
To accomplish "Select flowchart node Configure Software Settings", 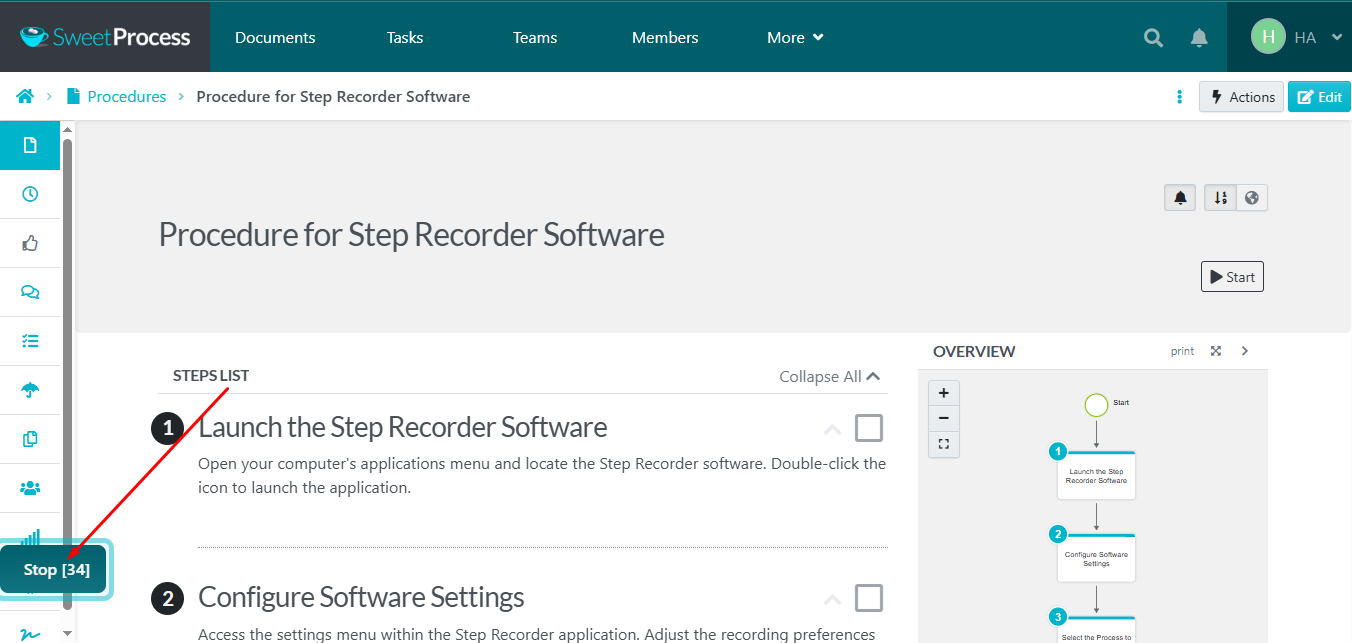I will (1096, 557).
